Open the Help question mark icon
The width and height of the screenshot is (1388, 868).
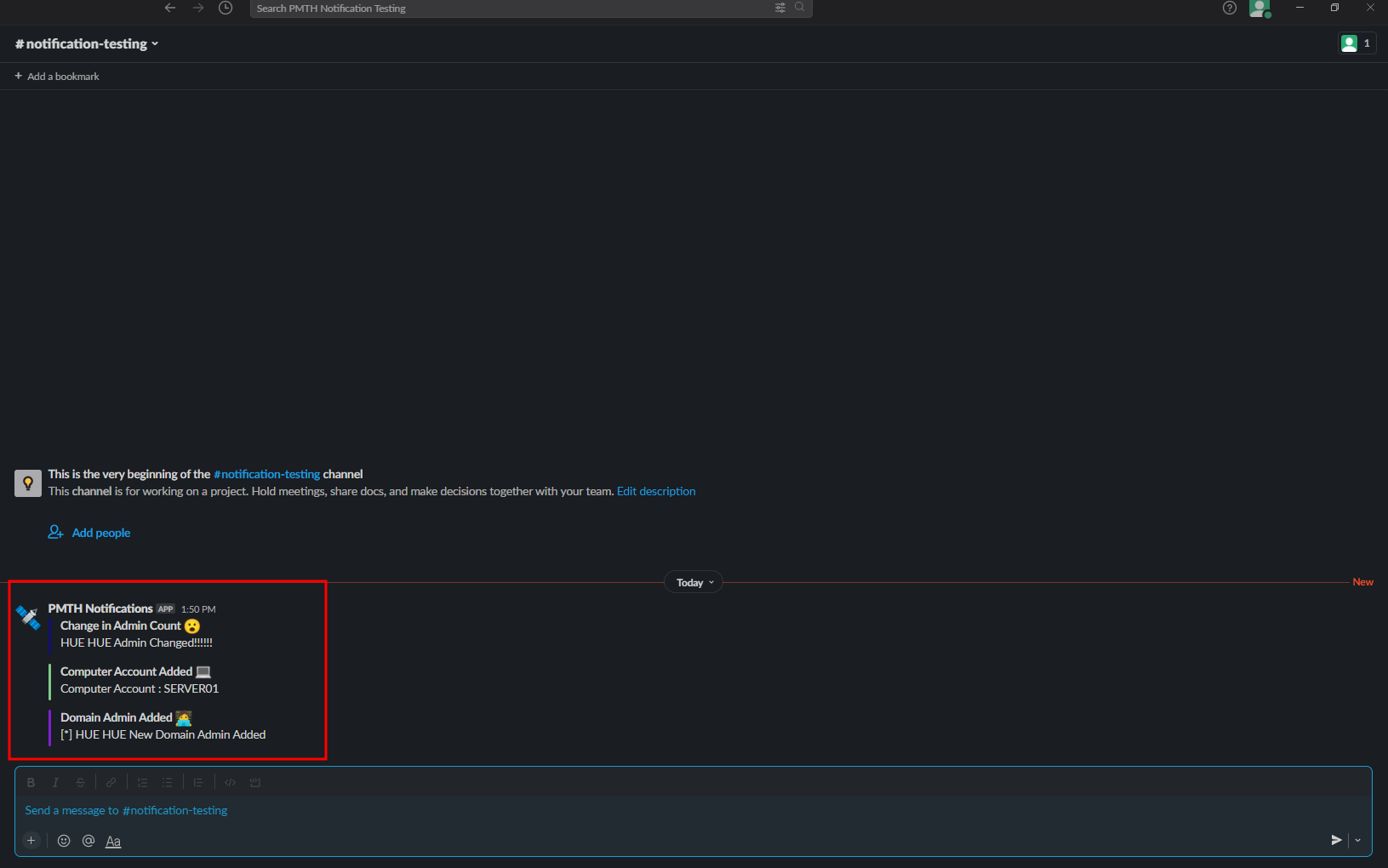[x=1230, y=8]
